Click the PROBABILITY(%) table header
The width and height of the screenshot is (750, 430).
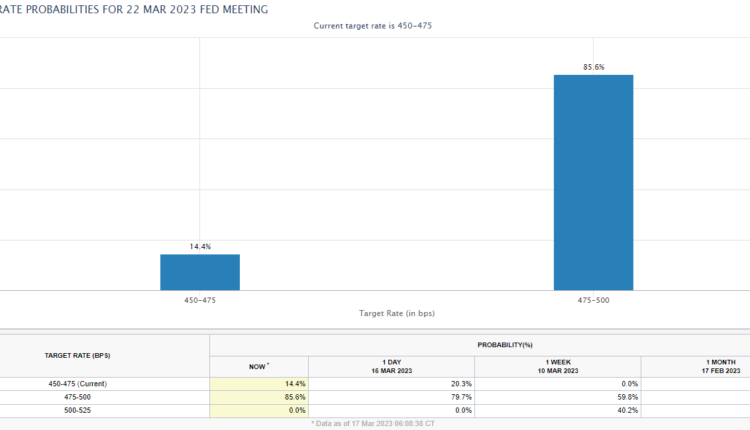pos(478,344)
